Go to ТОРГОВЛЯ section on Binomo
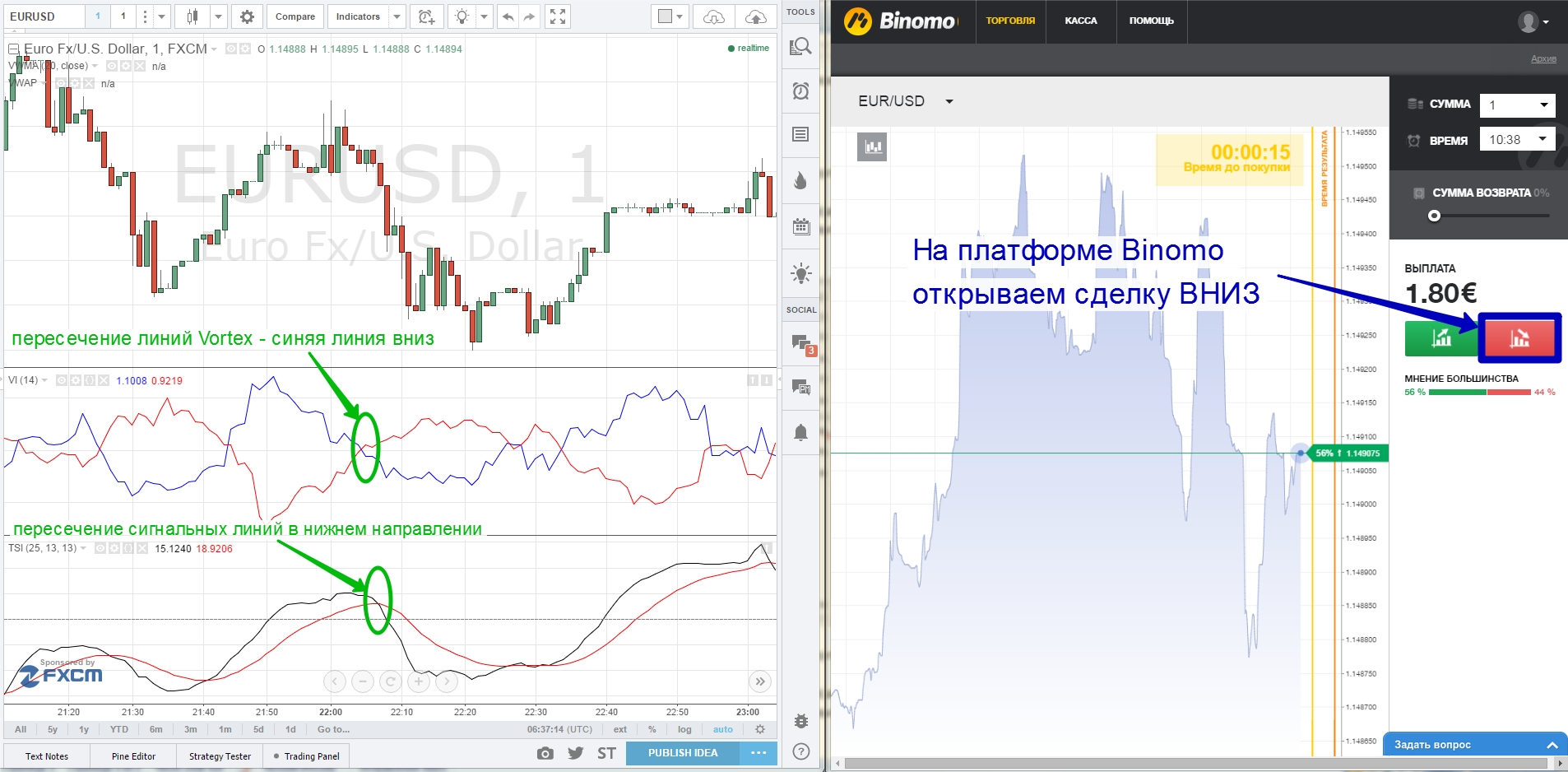Viewport: 1568px width, 772px height. (x=1010, y=21)
